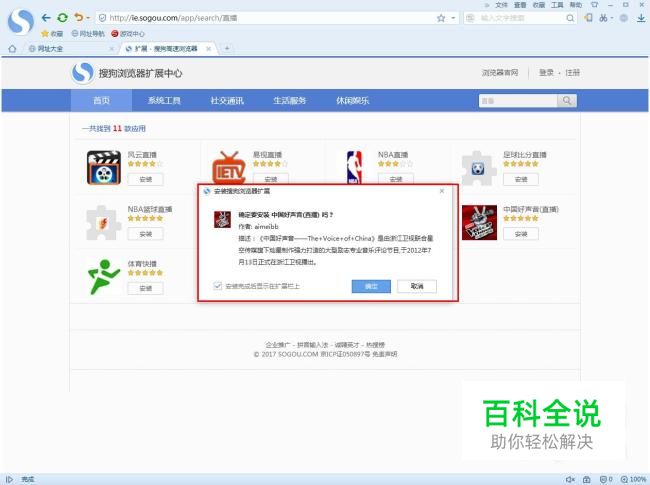Close the install extension dialog
The height and width of the screenshot is (485, 650).
442,191
